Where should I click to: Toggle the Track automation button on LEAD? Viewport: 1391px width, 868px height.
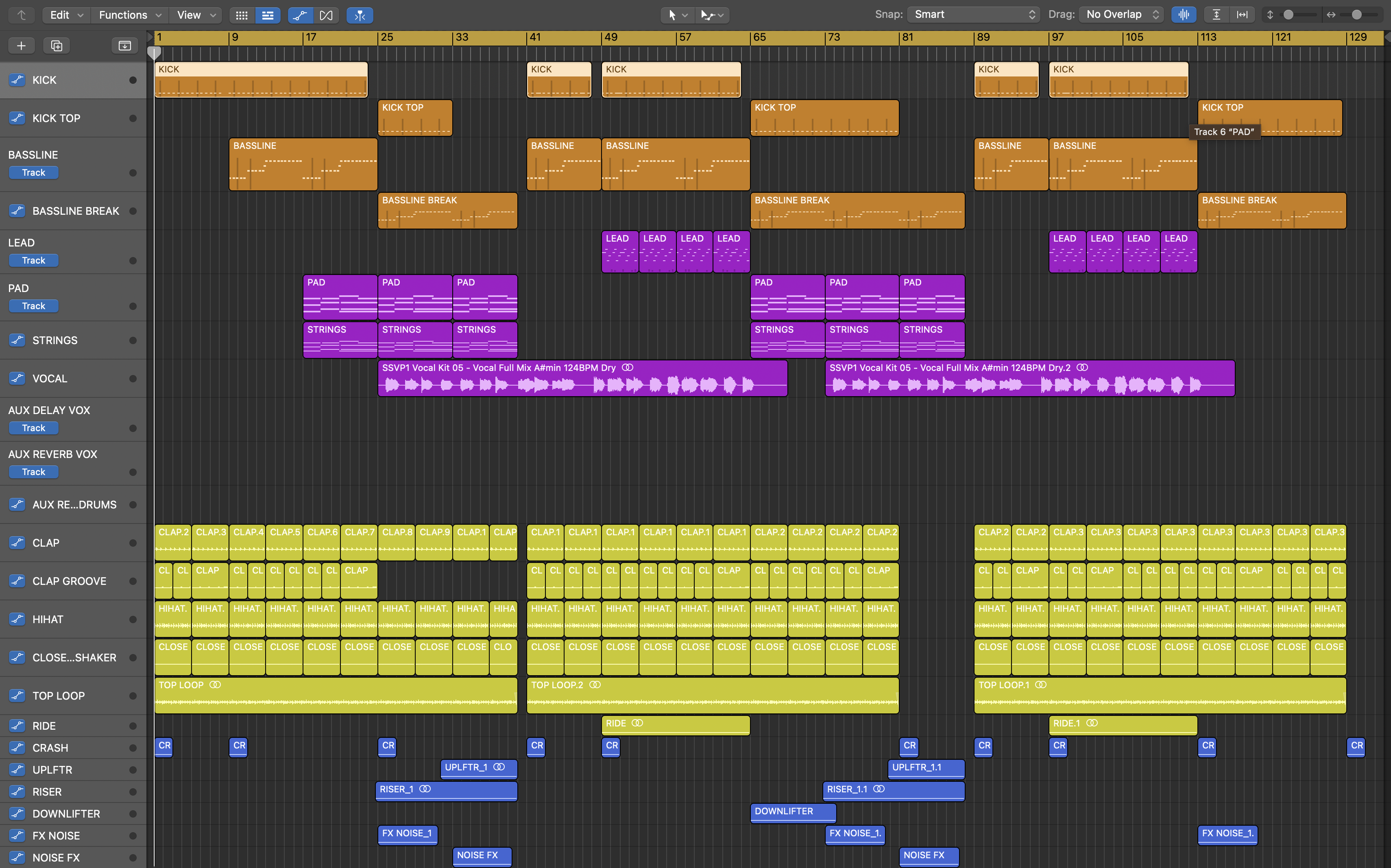pos(33,261)
